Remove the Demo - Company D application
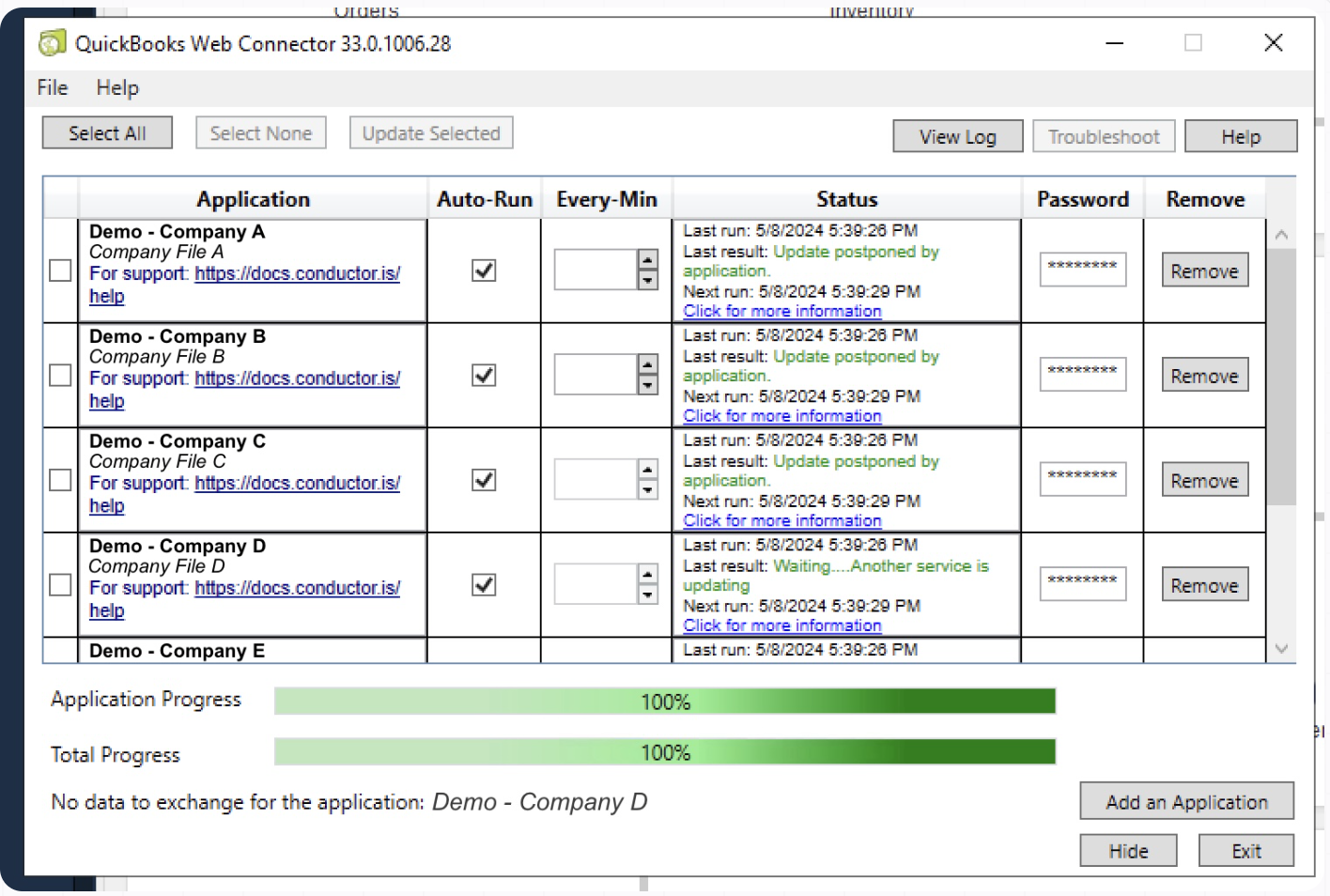Screen dimensions: 1330x896 click(1205, 585)
